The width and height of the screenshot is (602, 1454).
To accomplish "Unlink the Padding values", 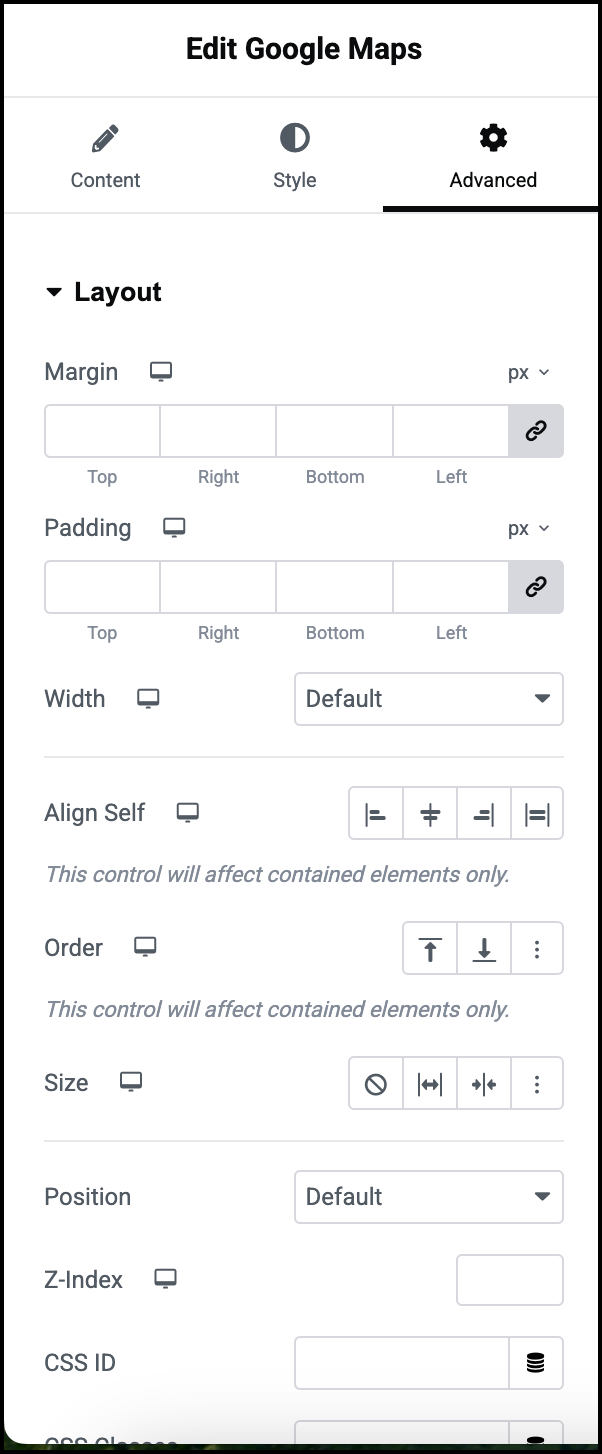I will (537, 587).
